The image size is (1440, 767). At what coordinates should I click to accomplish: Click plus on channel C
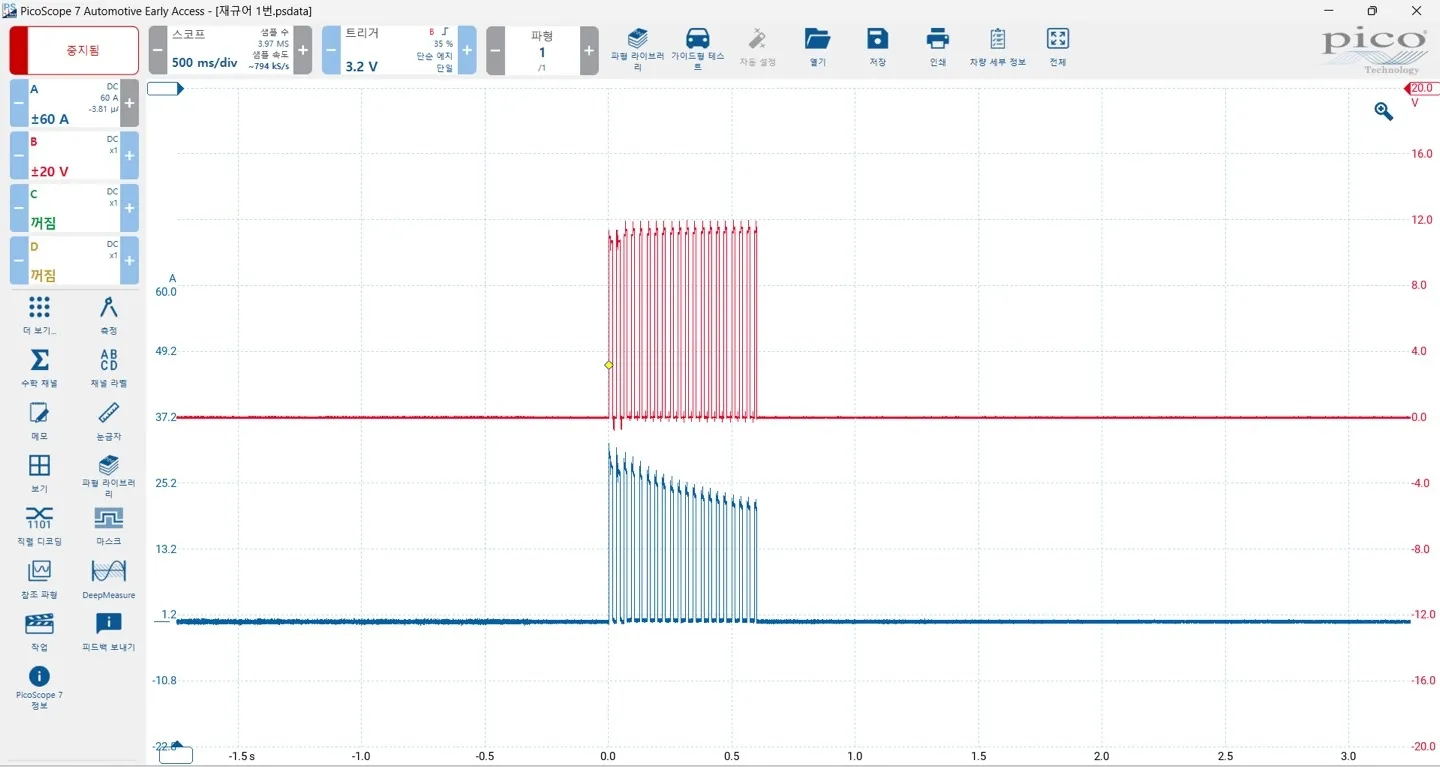(129, 208)
